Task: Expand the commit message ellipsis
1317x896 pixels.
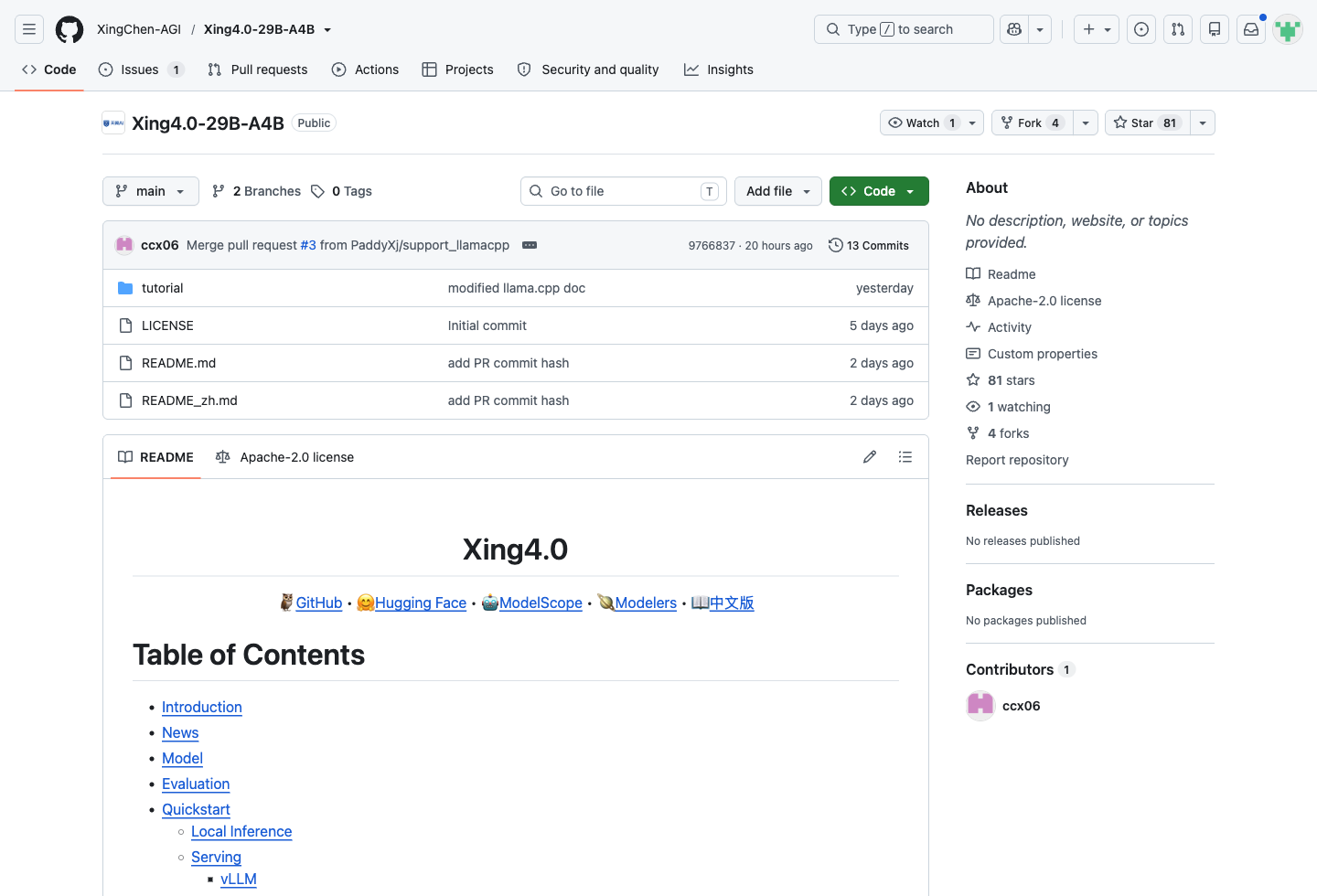Action: pos(530,245)
